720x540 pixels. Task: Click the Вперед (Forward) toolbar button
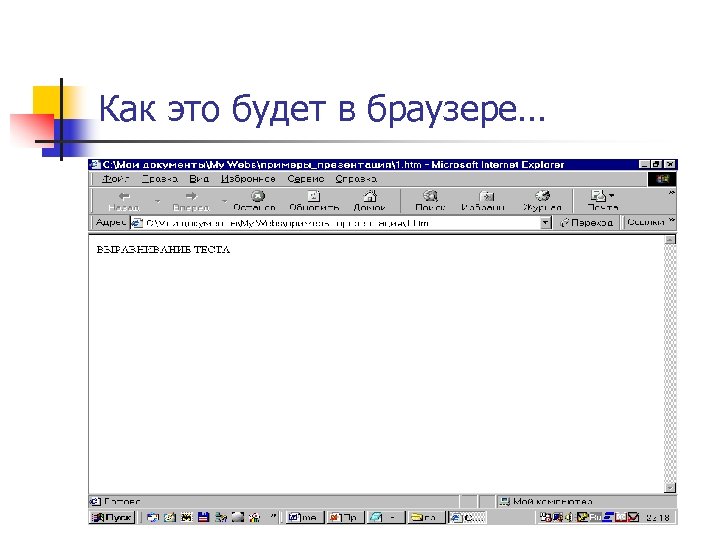tap(191, 201)
